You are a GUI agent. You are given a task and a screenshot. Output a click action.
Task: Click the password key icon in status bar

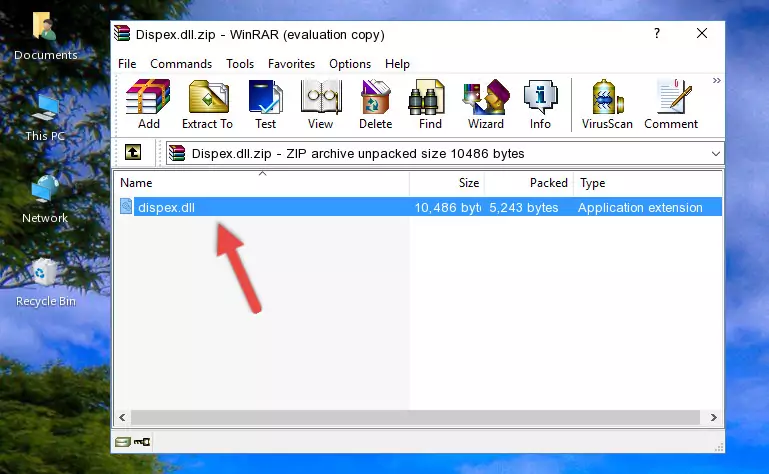(x=142, y=442)
